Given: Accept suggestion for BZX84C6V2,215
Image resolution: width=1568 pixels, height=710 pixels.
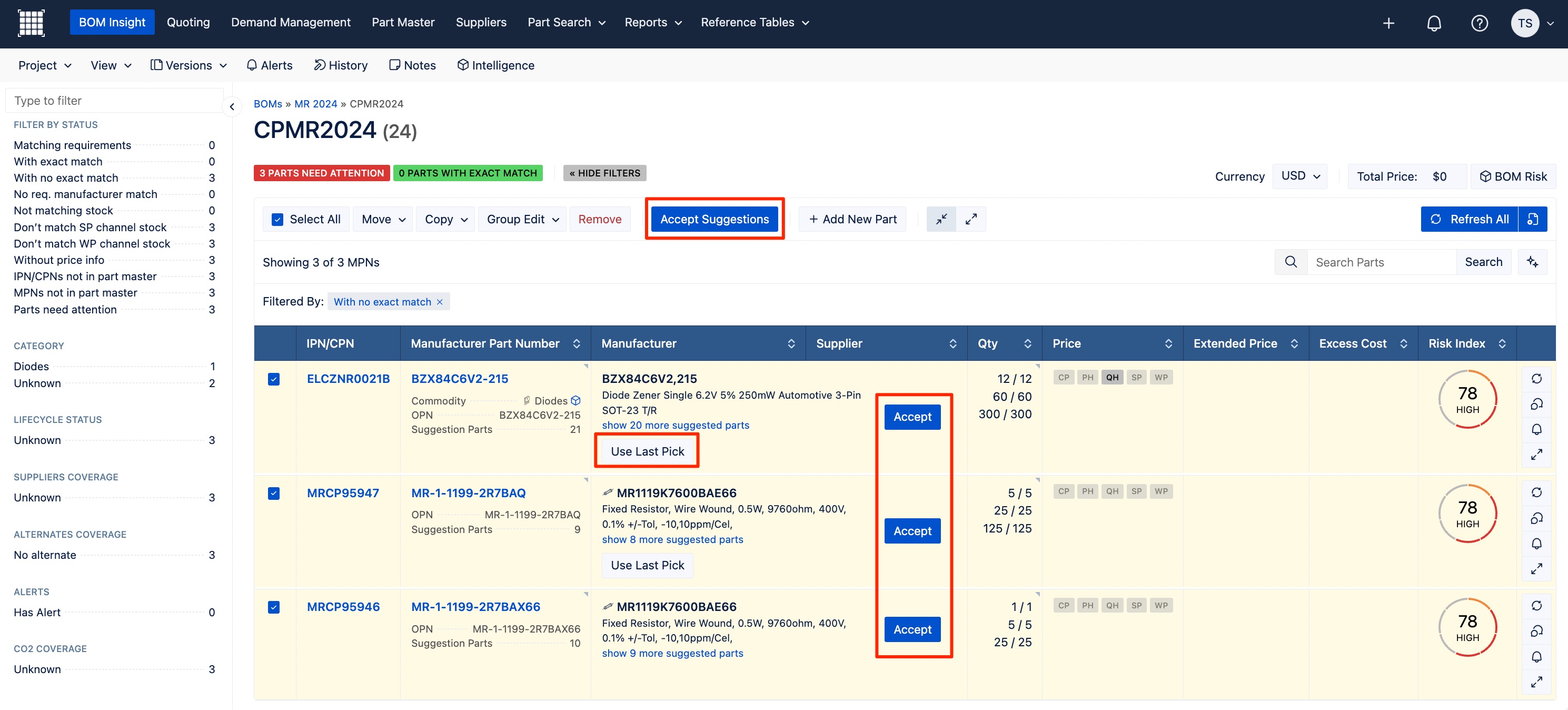Looking at the screenshot, I should [x=912, y=418].
